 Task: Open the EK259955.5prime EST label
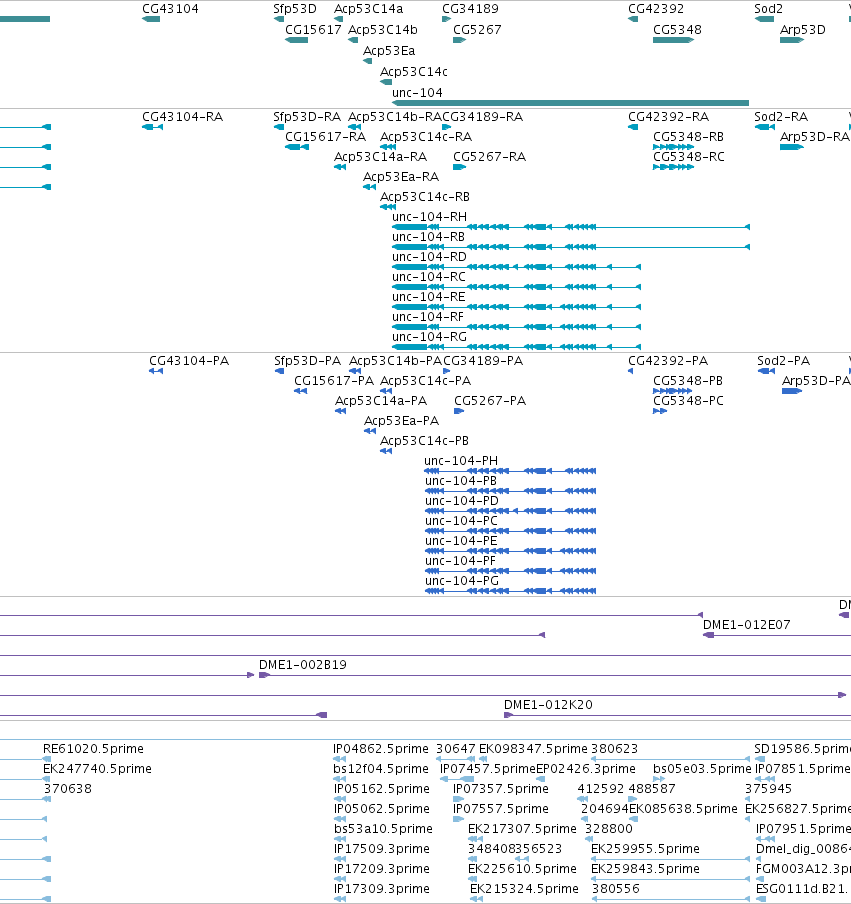[x=645, y=849]
